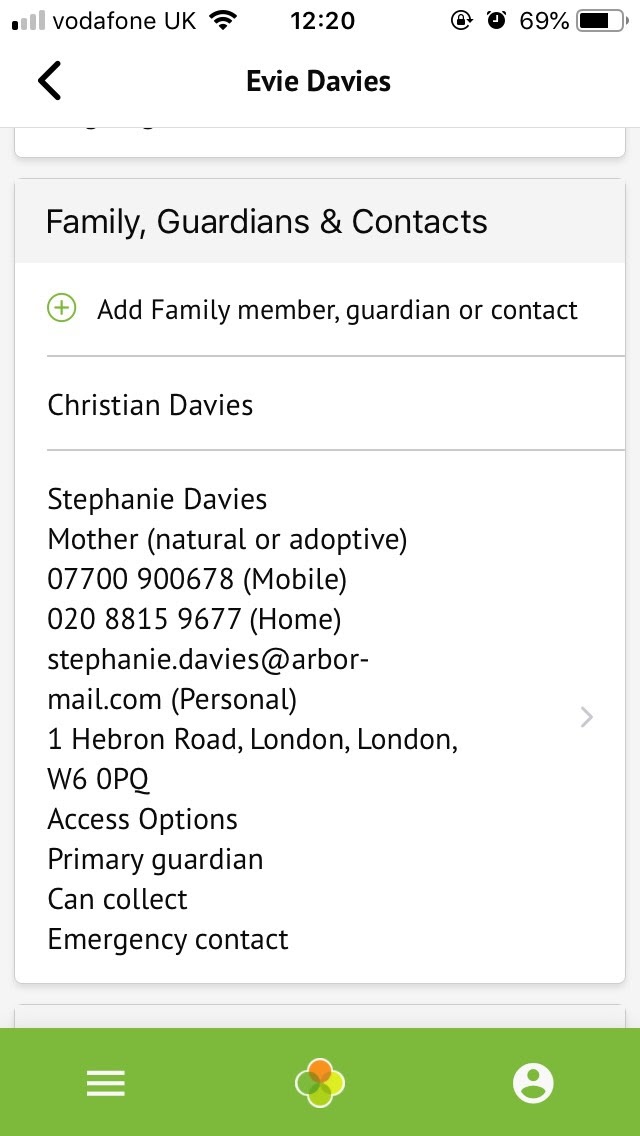Image resolution: width=640 pixels, height=1136 pixels.
Task: Open the user profile icon
Action: pyautogui.click(x=533, y=1083)
